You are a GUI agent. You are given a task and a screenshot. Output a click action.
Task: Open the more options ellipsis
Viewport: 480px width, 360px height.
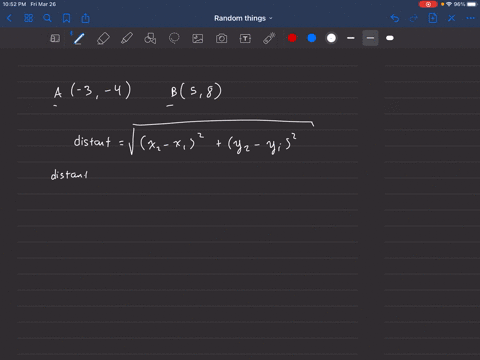[470, 18]
